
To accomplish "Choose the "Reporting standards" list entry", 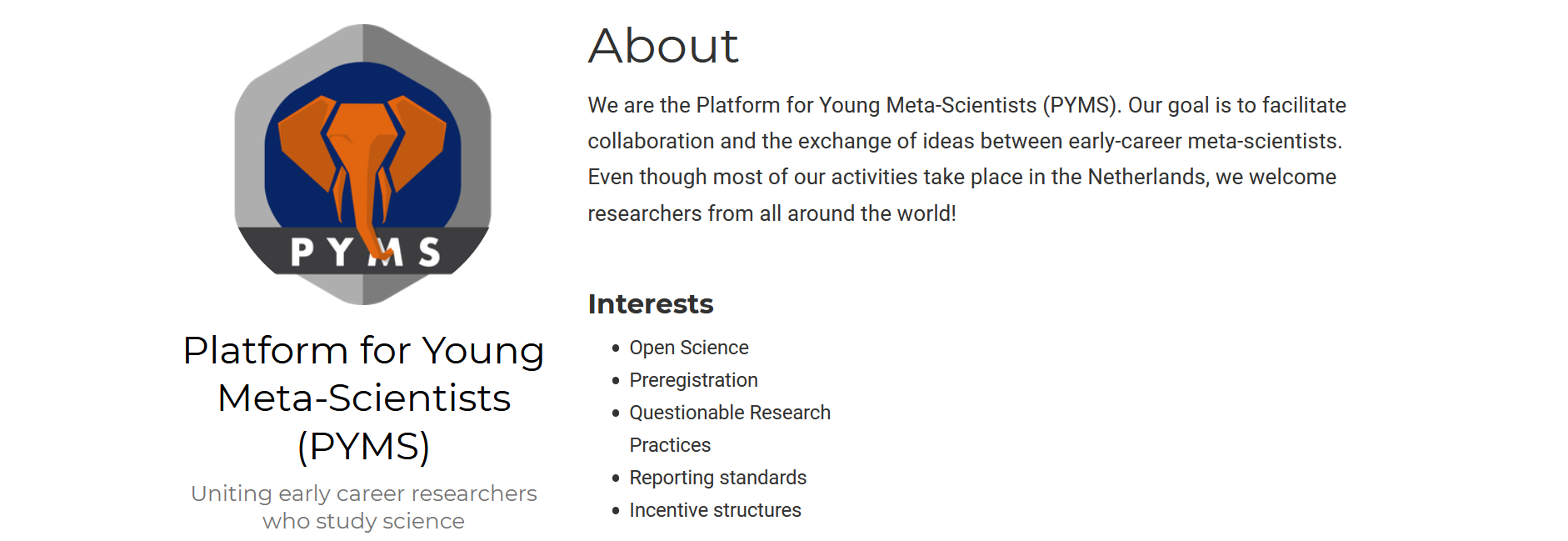I will pos(717,478).
